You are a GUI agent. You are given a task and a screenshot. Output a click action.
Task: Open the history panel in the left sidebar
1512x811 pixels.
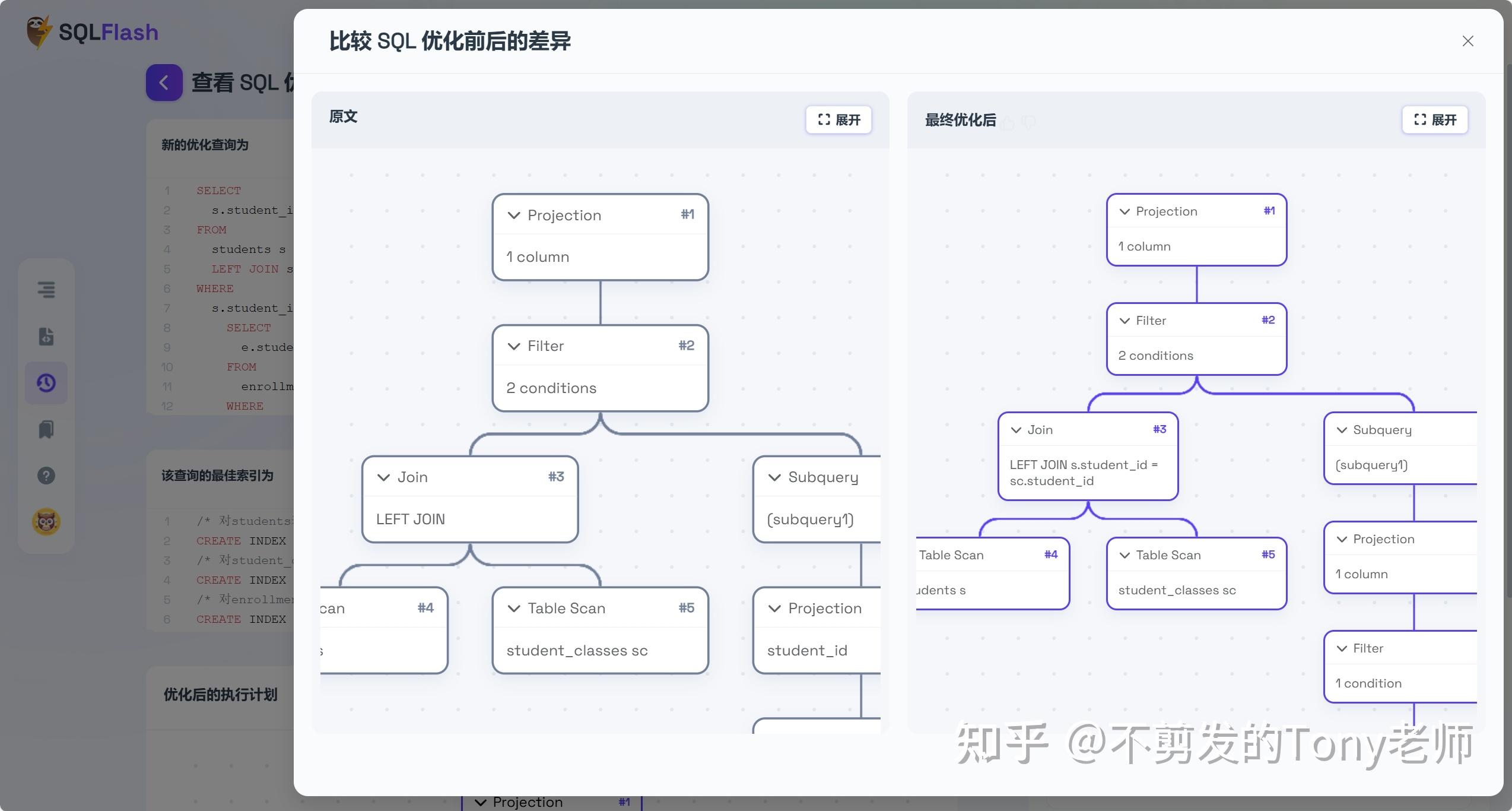46,382
